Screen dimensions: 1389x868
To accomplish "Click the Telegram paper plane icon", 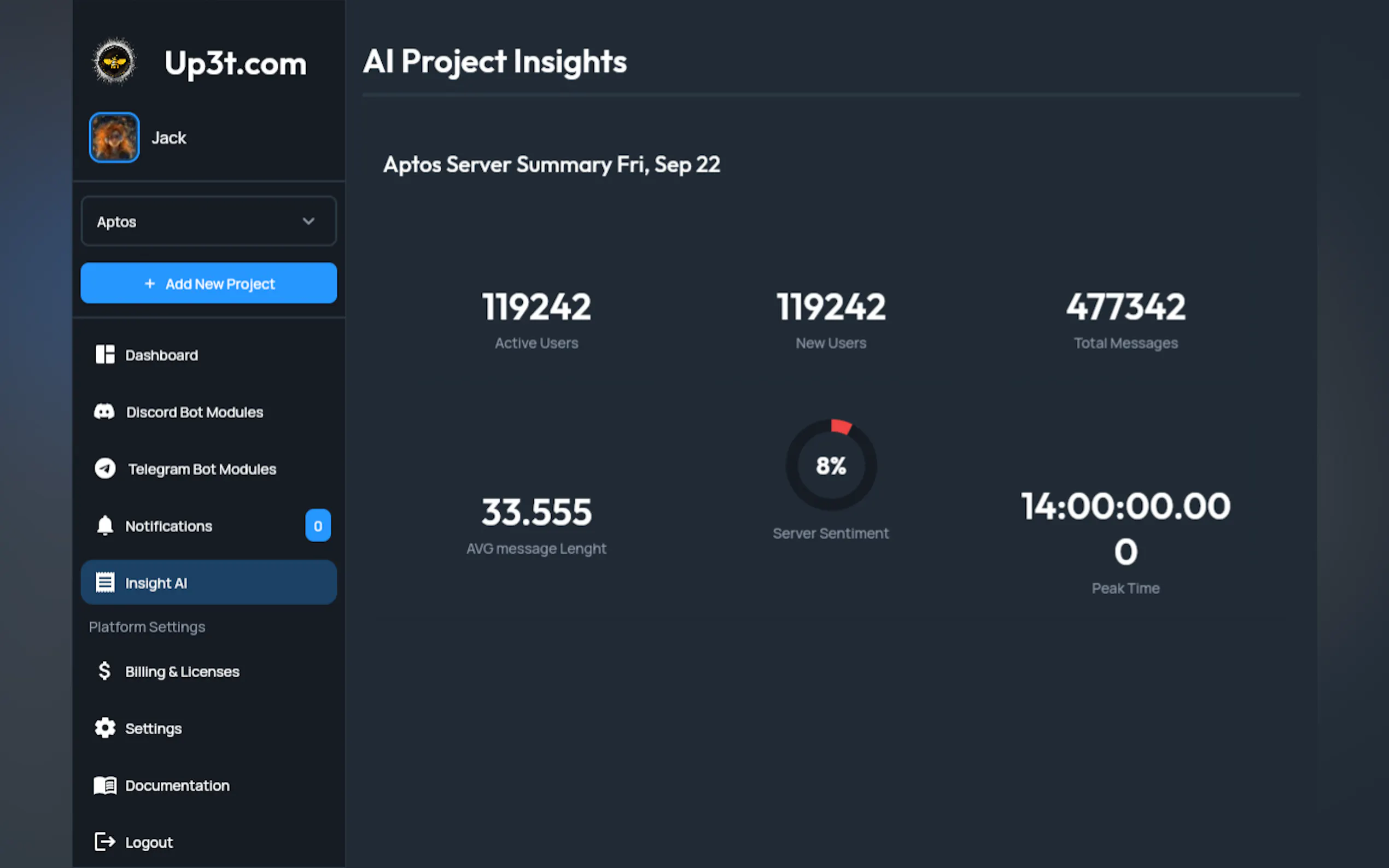I will click(104, 468).
